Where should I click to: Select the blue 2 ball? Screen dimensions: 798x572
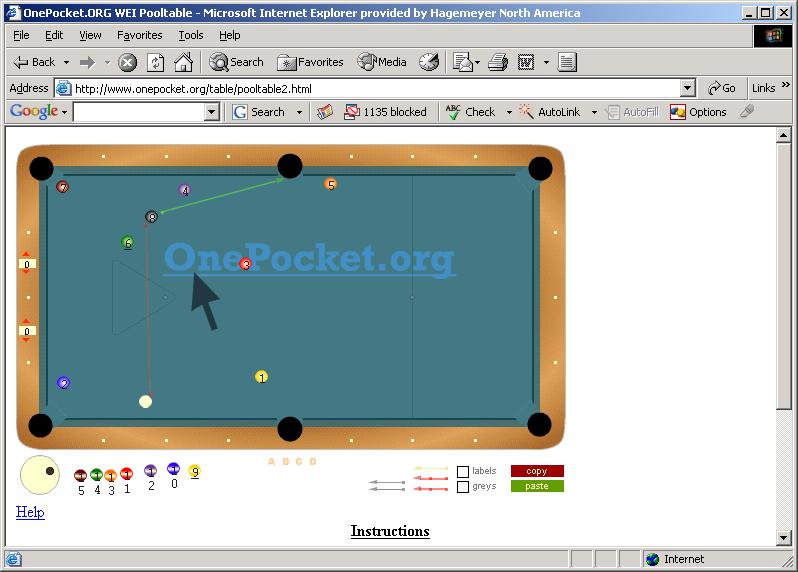[x=64, y=383]
